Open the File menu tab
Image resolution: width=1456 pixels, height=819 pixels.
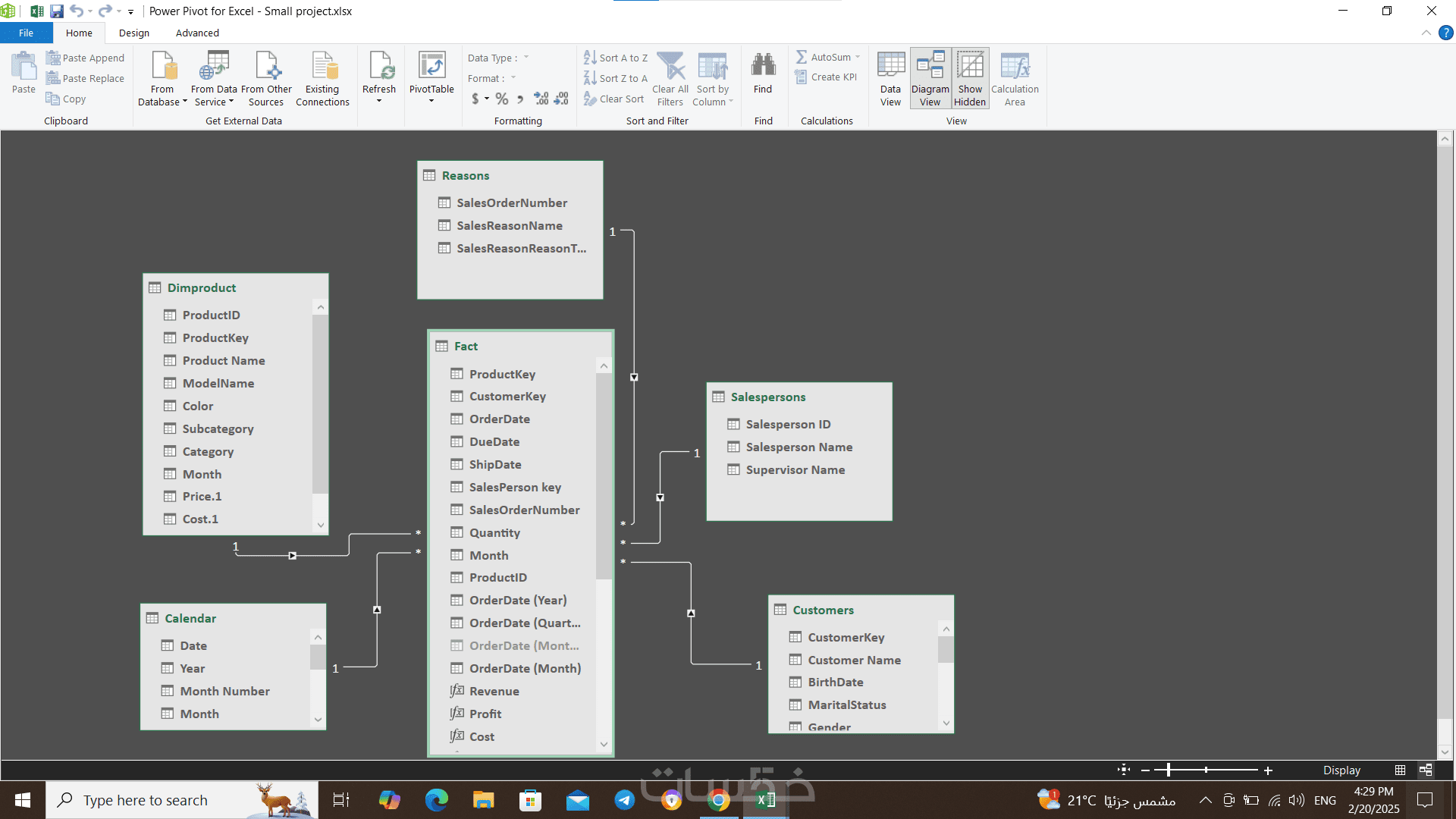click(26, 33)
